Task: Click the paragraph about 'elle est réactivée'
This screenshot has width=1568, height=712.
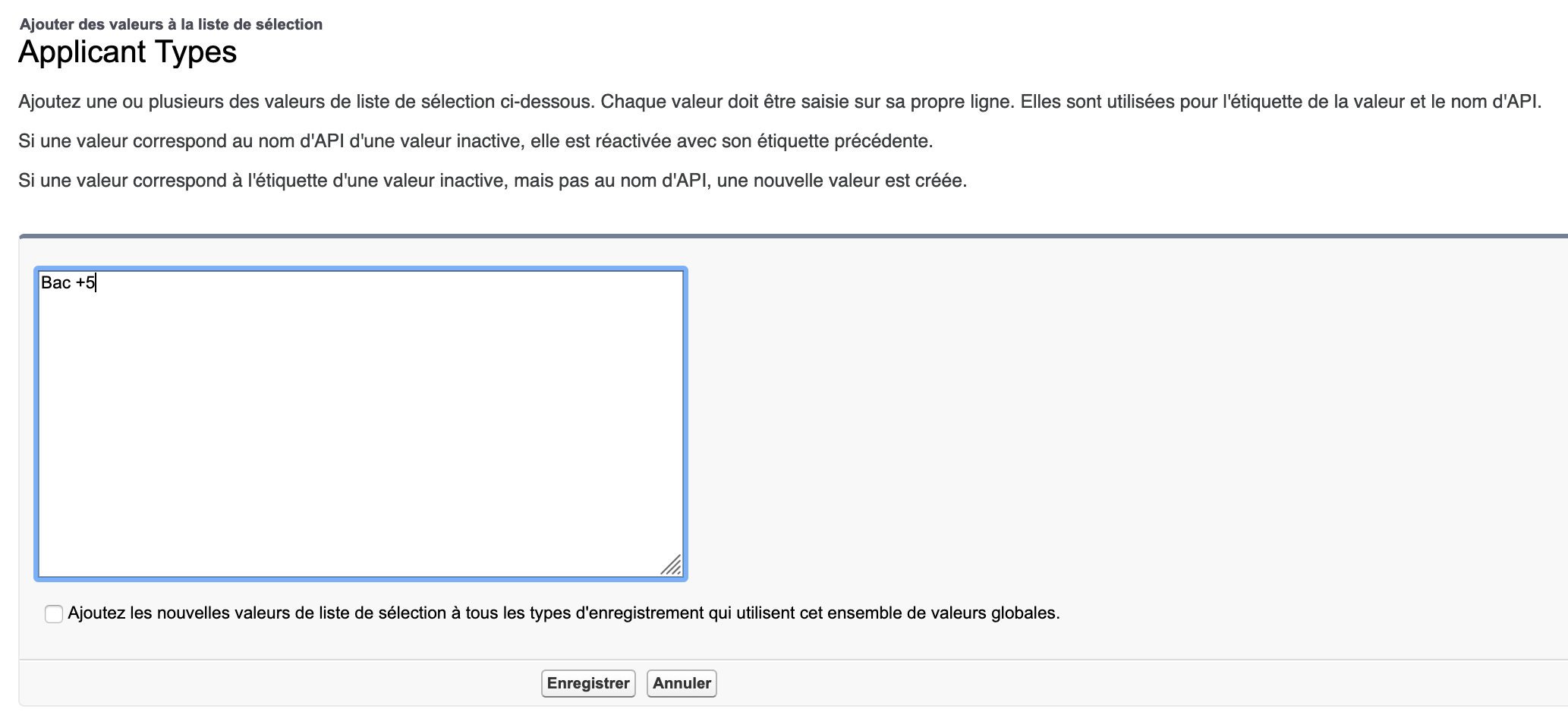Action: [475, 141]
